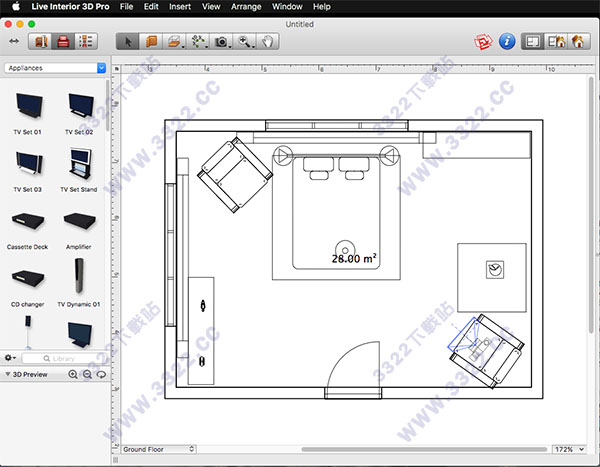Screen dimensions: 600x467
Task: Select the left wall window
Action: coord(170,255)
